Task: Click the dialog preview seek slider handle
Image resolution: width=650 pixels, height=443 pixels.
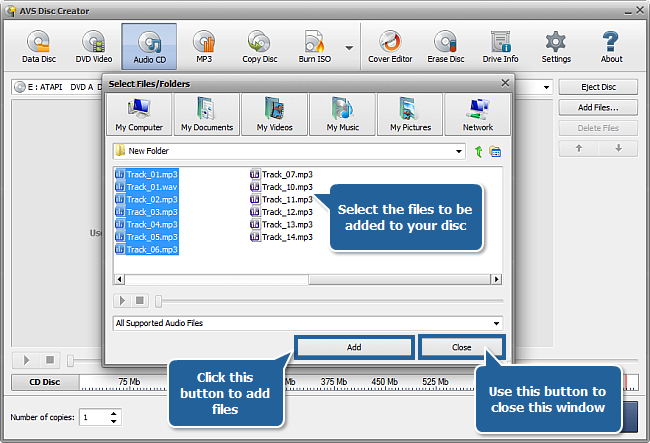Action: [x=158, y=301]
